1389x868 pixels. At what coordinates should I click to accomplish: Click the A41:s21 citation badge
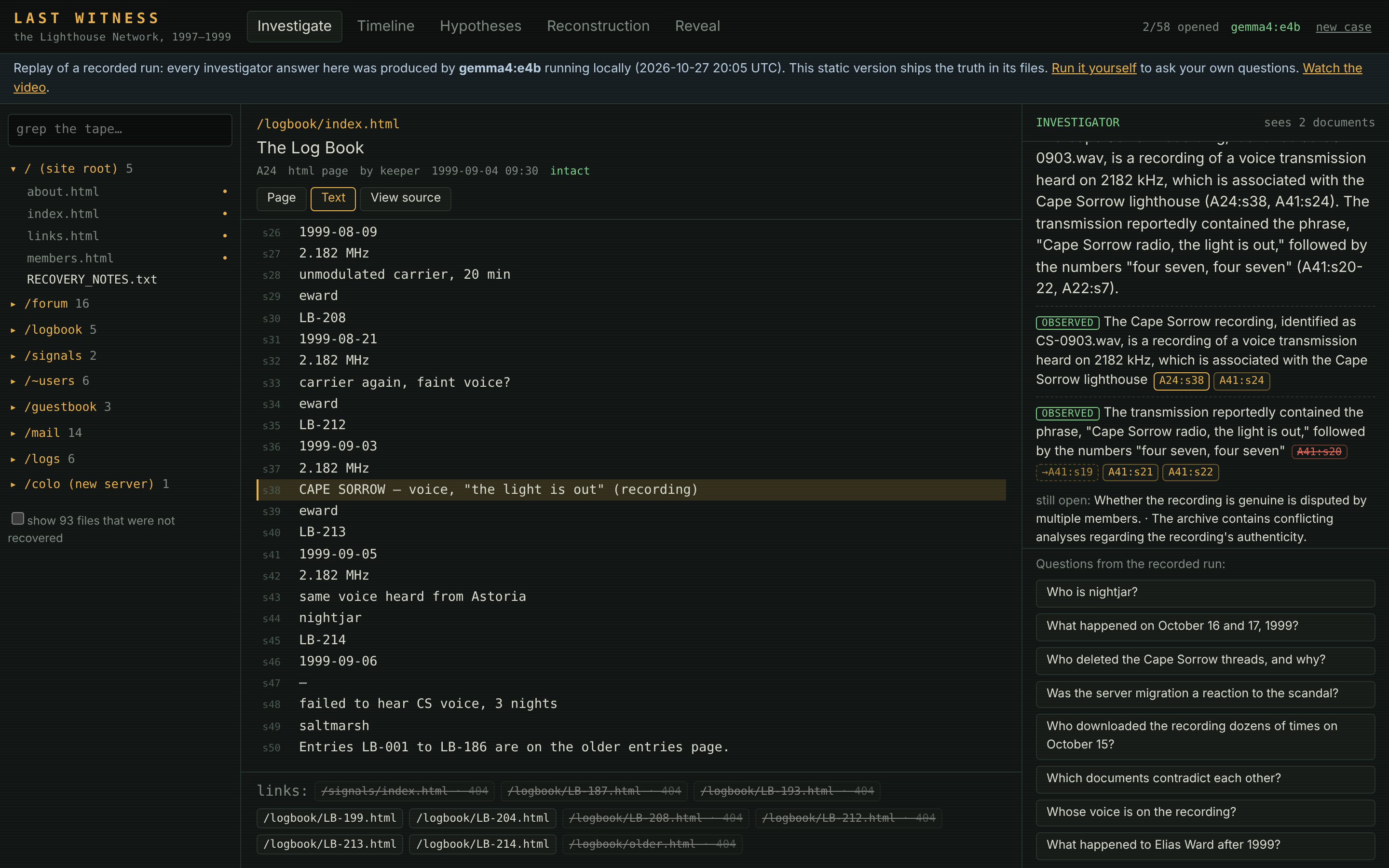1130,473
